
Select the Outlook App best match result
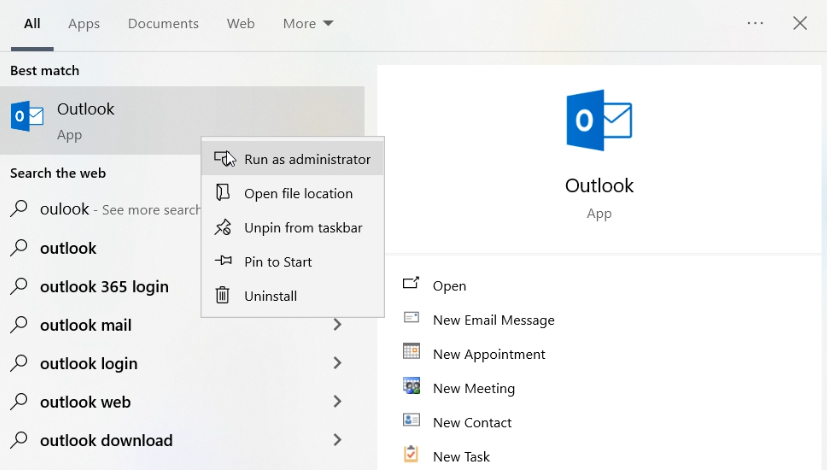182,120
